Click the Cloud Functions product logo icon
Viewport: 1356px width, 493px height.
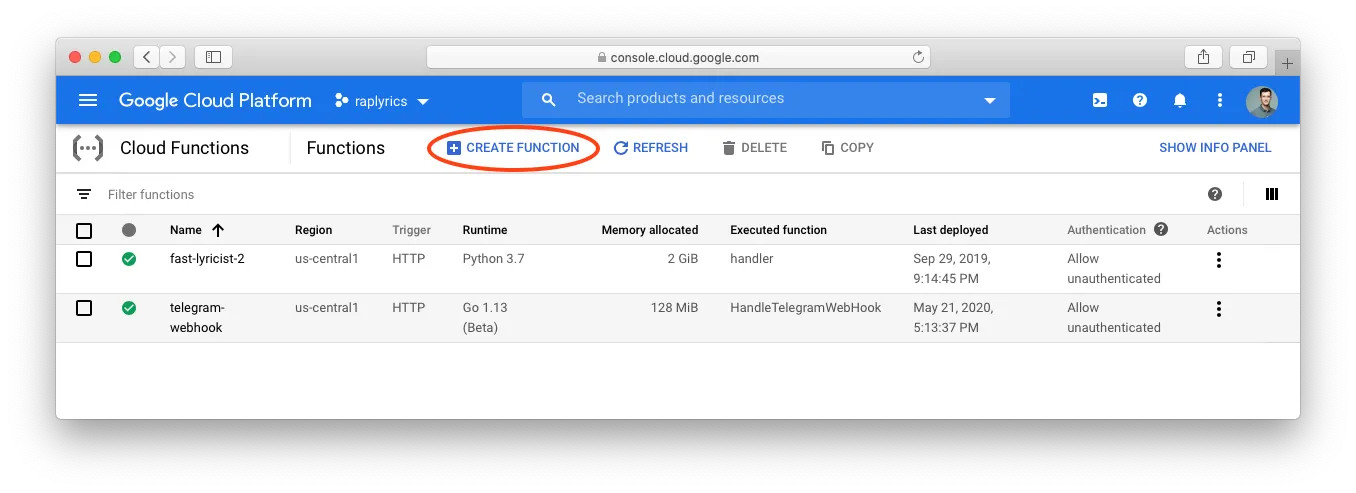pyautogui.click(x=88, y=148)
